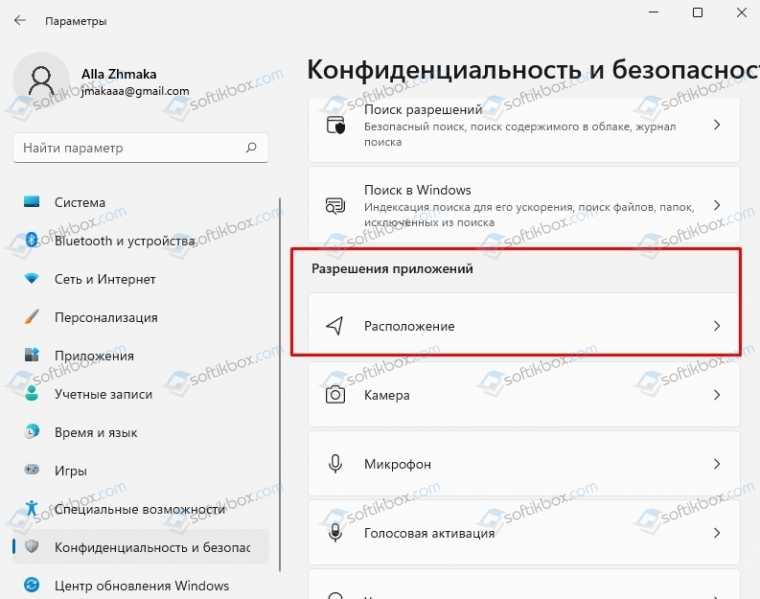Open the Поиск разрешений card

coord(524,129)
